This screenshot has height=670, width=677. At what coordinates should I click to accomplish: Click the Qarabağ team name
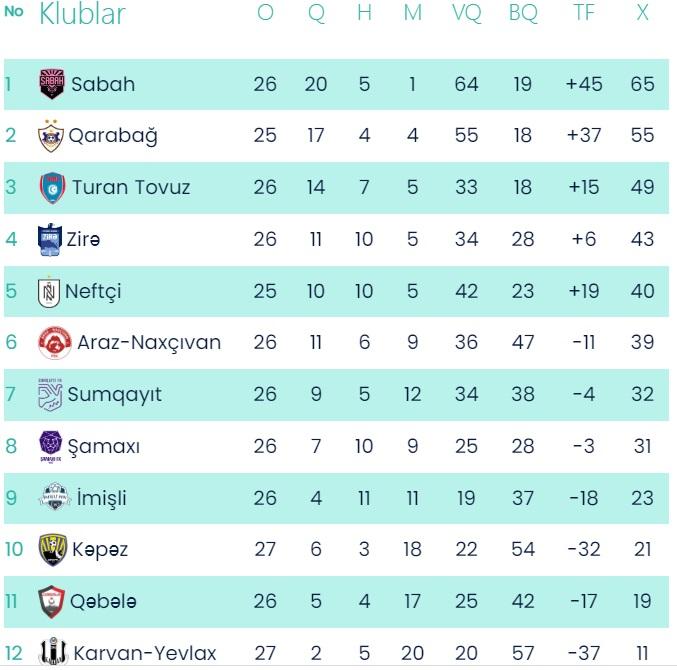point(113,136)
